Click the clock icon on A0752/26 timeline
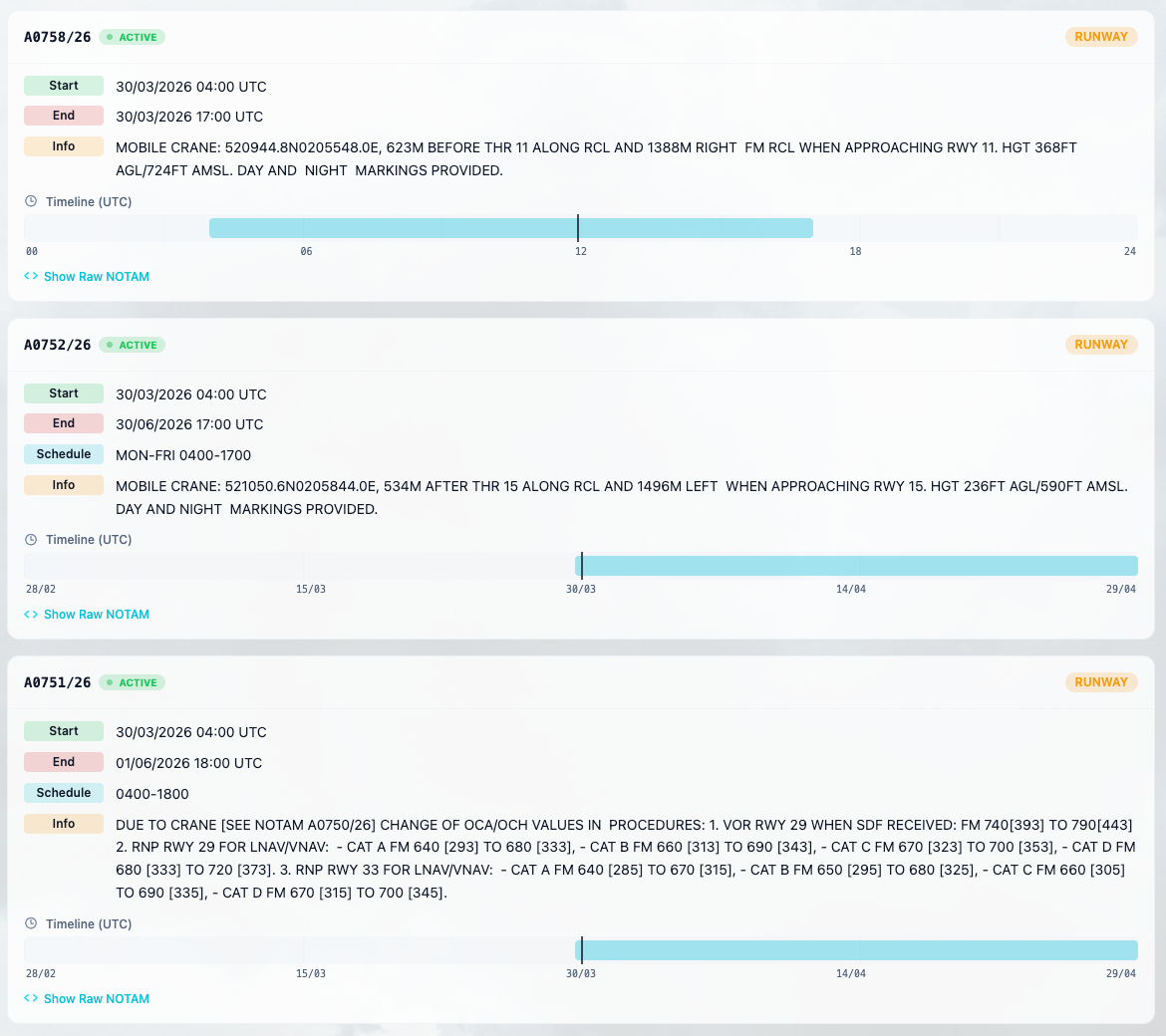This screenshot has height=1036, width=1166. (30, 539)
